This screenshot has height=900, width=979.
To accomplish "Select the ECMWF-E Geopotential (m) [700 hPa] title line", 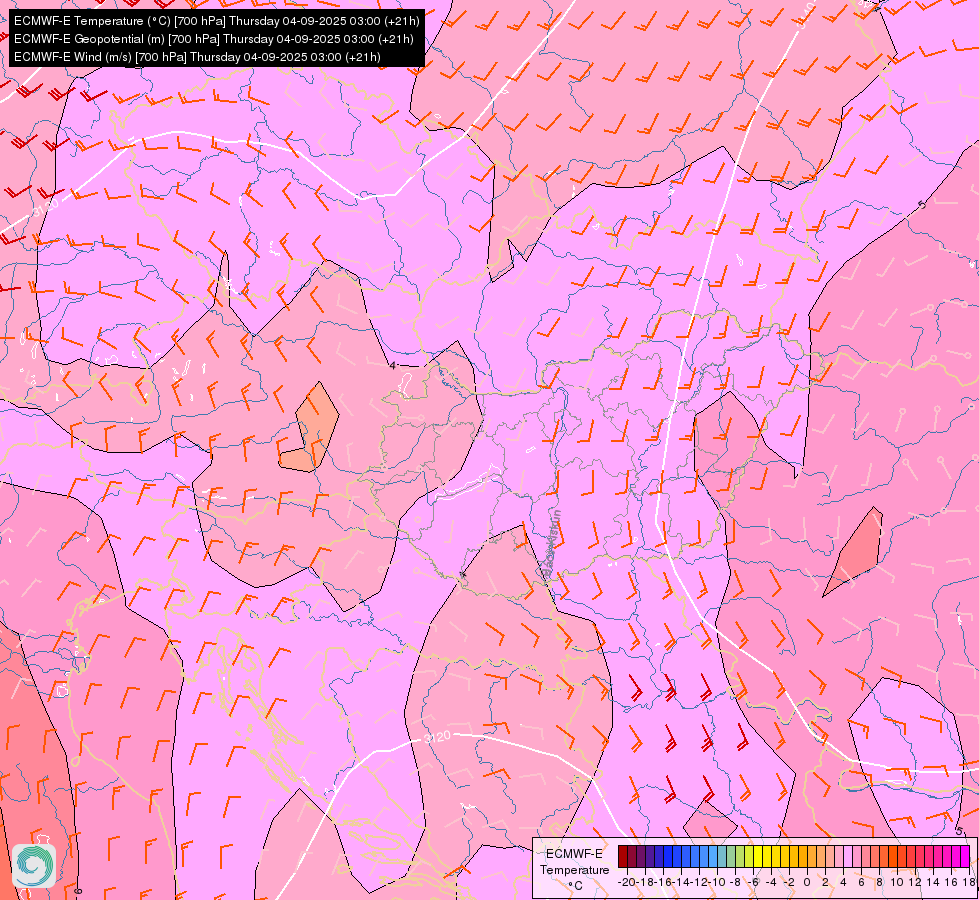I will pos(214,39).
